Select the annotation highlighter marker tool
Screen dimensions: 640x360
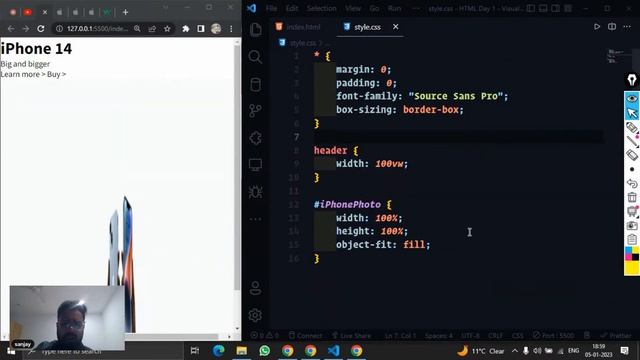click(x=632, y=127)
